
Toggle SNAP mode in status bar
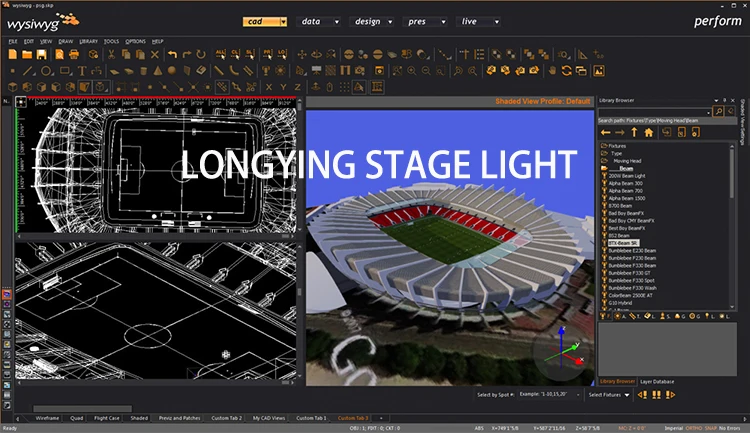pyautogui.click(x=710, y=428)
